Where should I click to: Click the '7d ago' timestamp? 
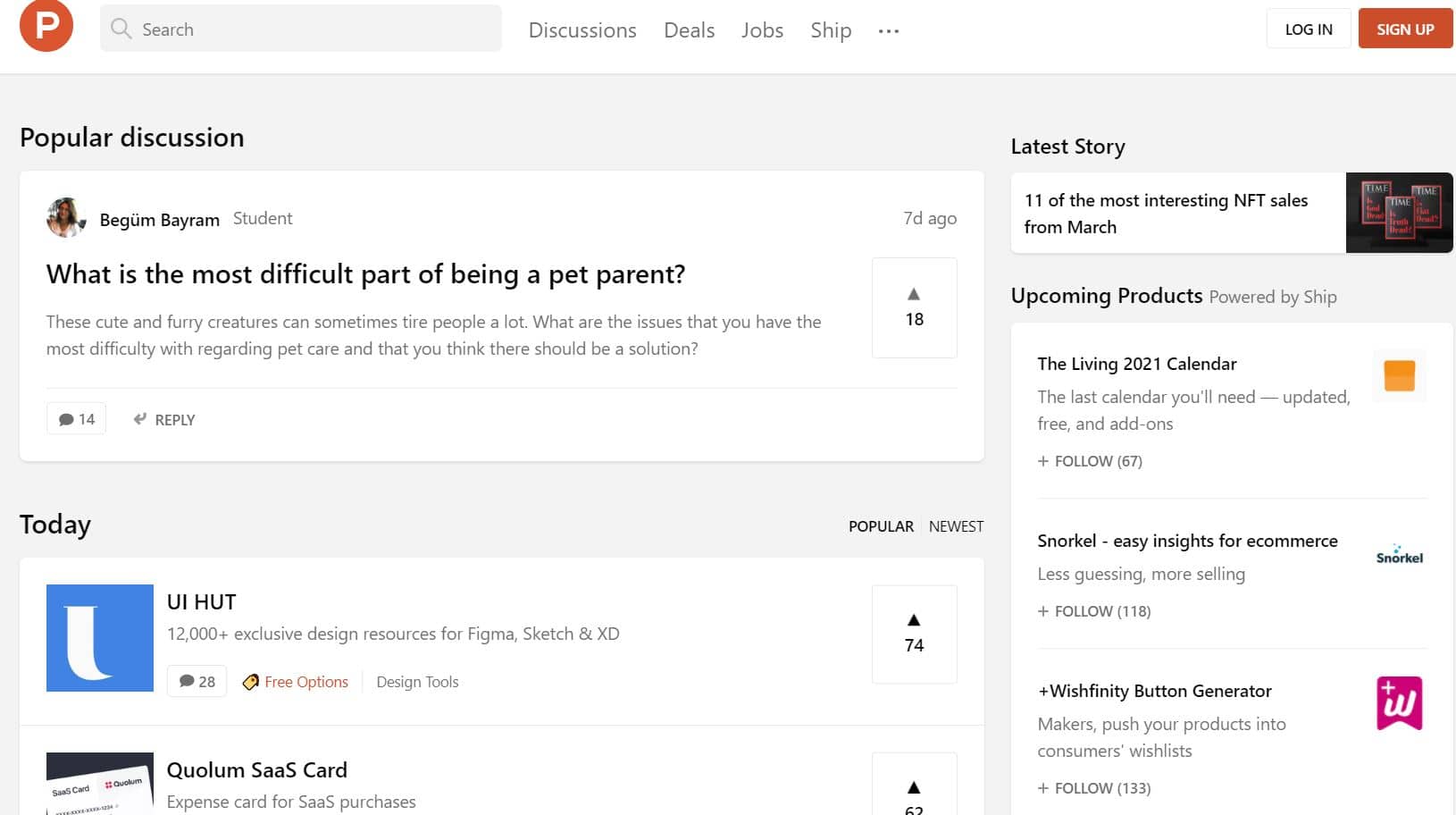click(930, 218)
